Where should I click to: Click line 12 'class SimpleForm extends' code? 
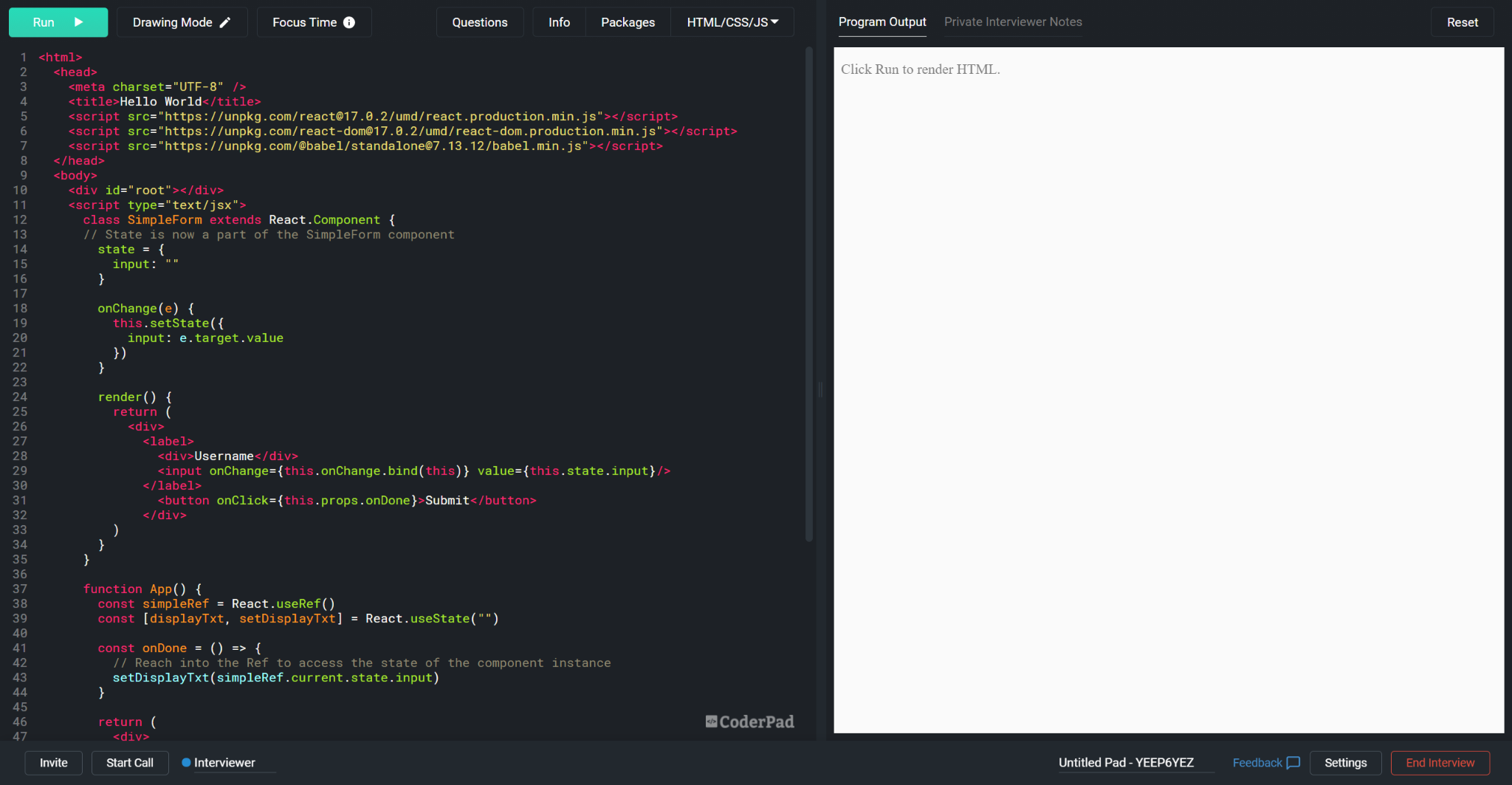(238, 220)
